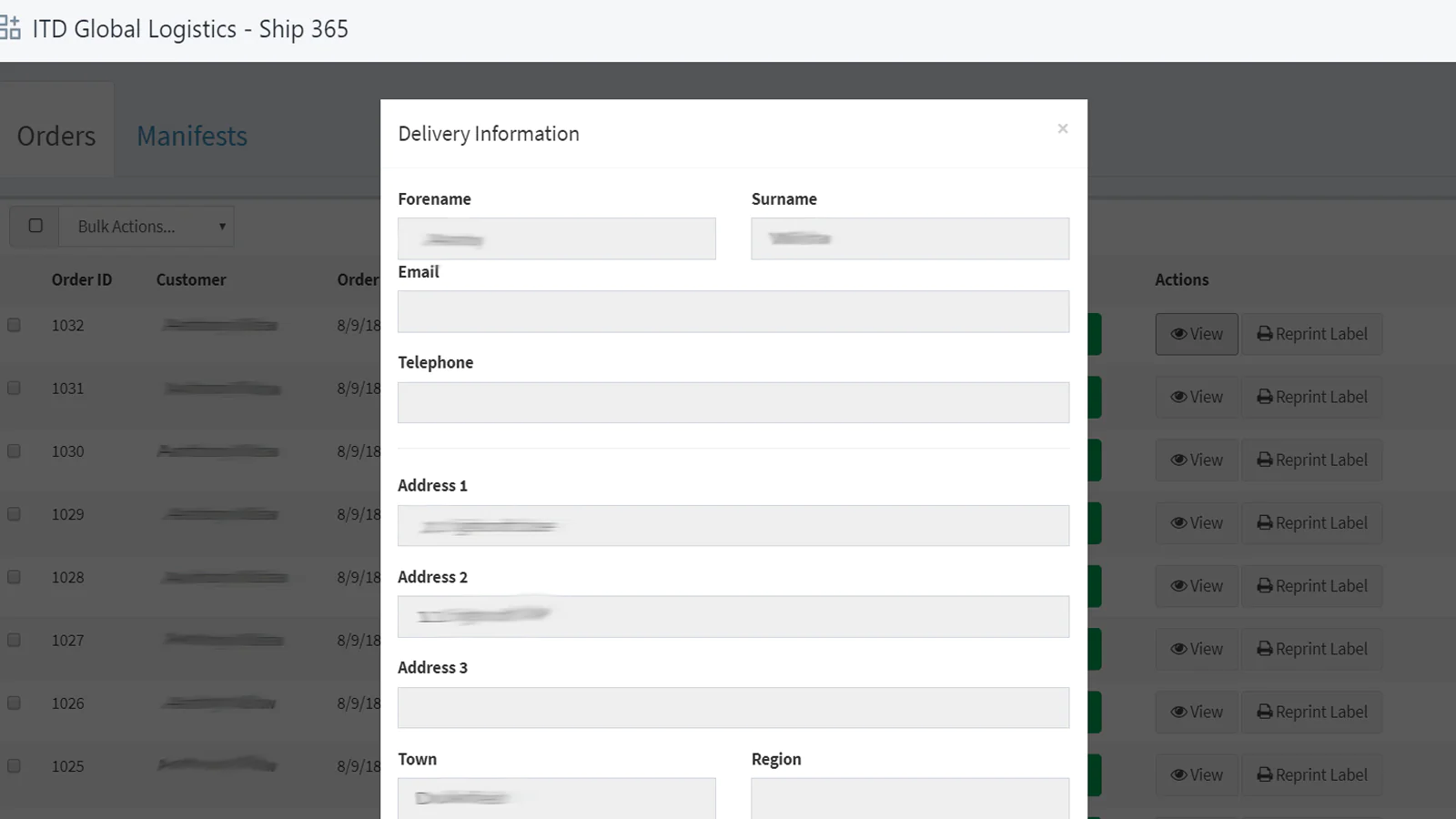
Task: Click the Address 3 text field
Action: click(x=733, y=708)
